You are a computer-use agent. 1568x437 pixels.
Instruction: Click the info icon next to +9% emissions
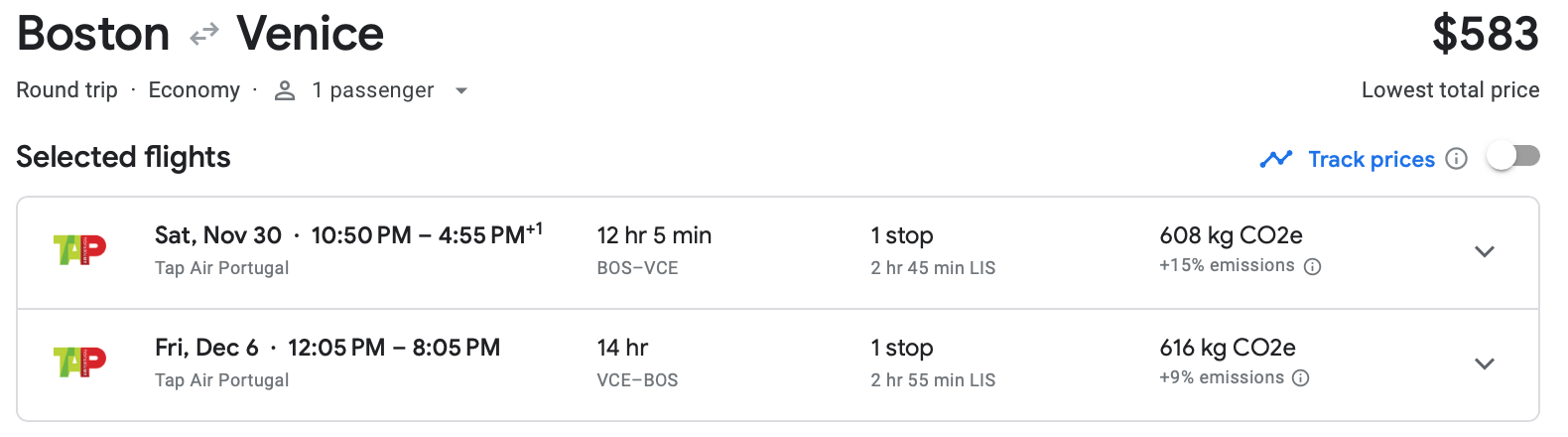1301,378
